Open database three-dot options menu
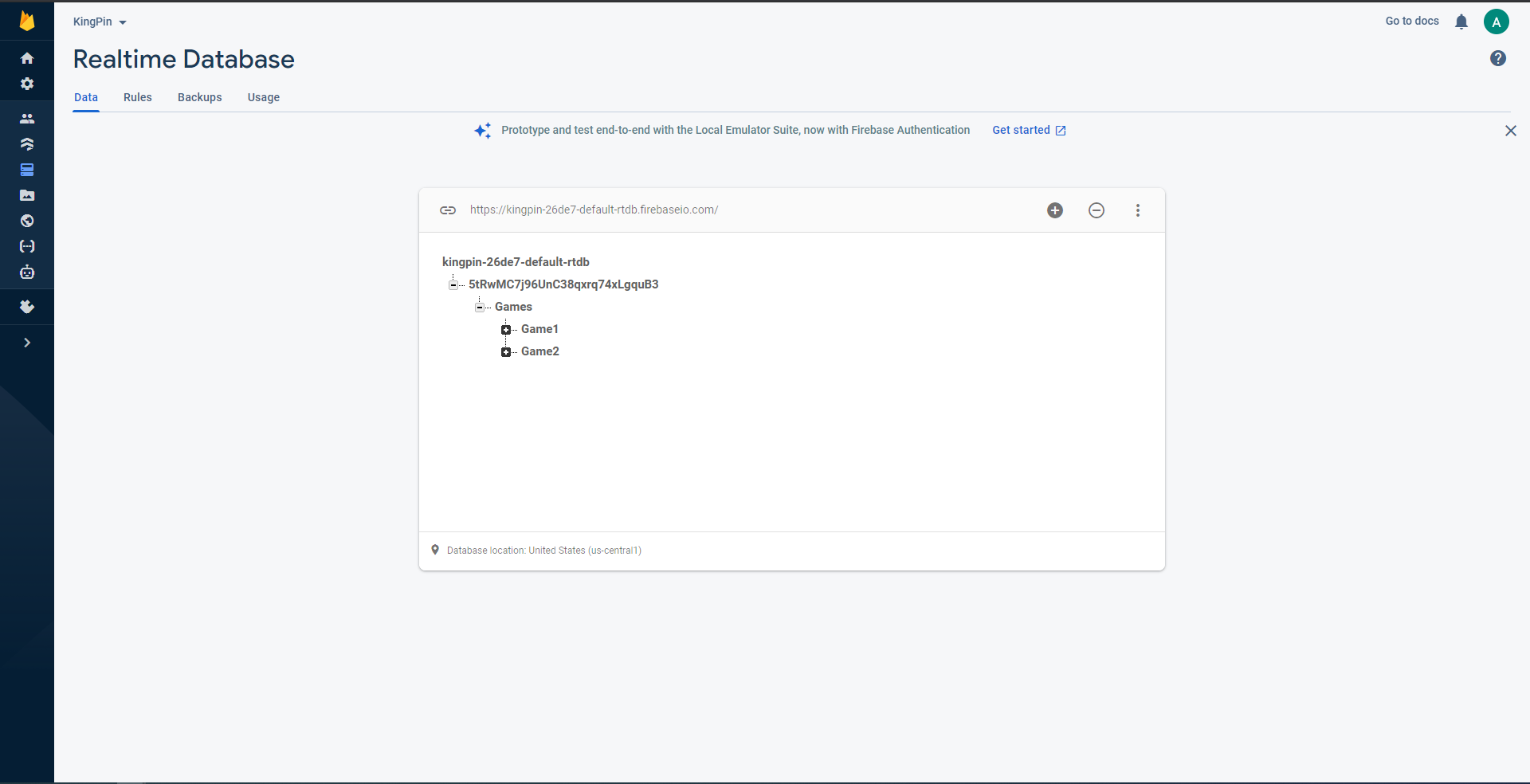The width and height of the screenshot is (1530, 784). coord(1138,210)
